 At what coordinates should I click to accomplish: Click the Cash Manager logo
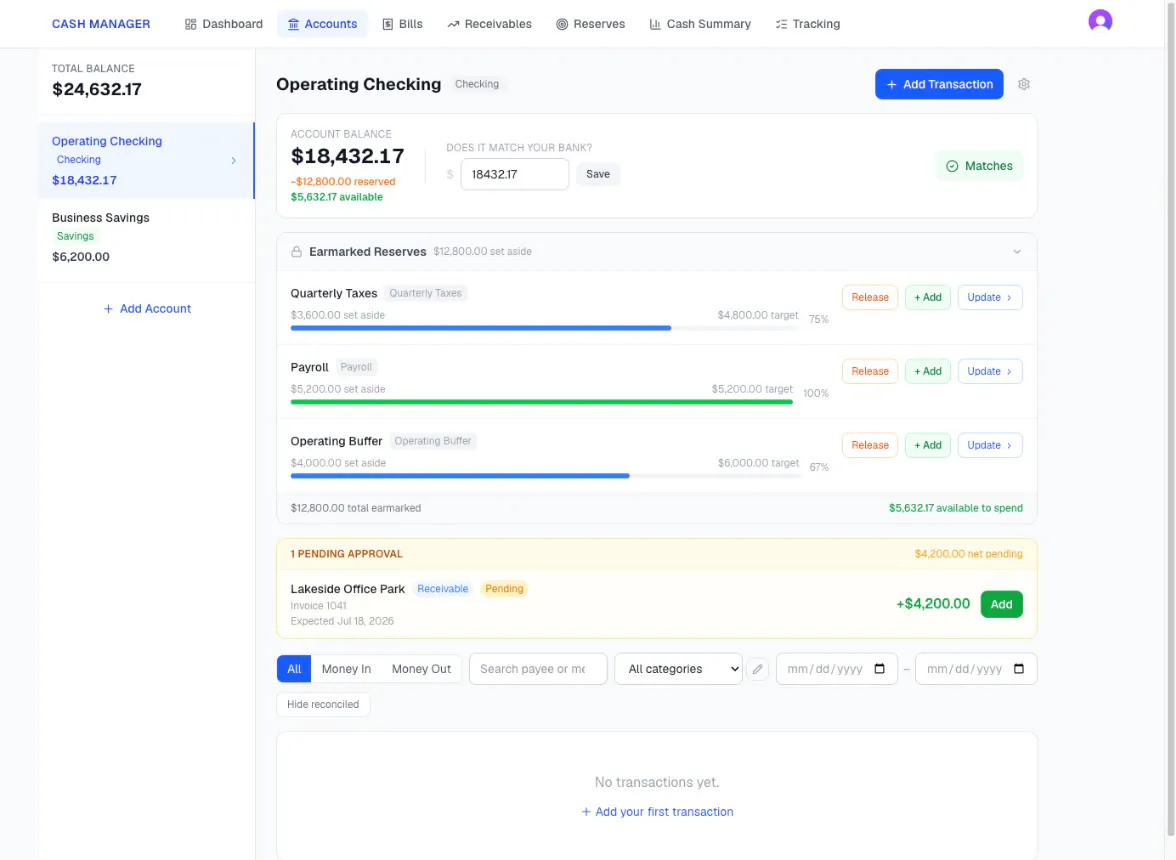[x=100, y=24]
